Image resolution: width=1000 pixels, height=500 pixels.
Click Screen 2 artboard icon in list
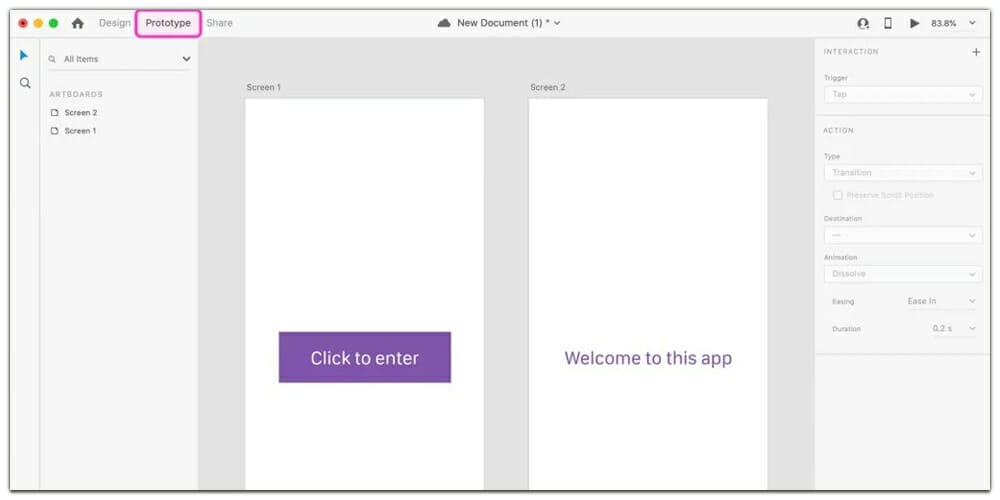coord(54,113)
